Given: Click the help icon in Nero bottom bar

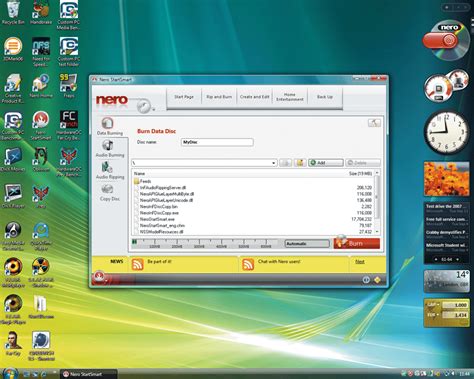Looking at the screenshot, I should 366,280.
